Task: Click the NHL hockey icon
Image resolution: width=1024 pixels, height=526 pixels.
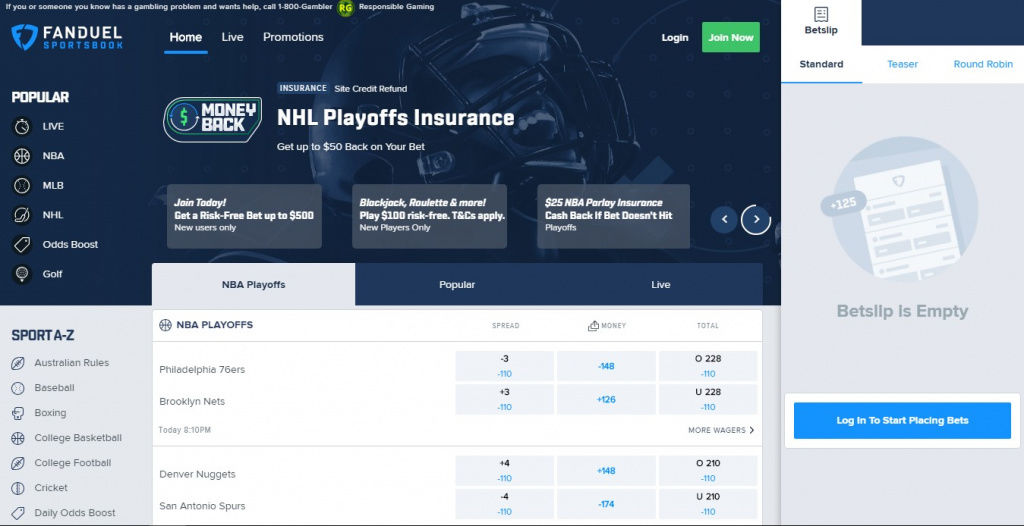Action: click(22, 215)
